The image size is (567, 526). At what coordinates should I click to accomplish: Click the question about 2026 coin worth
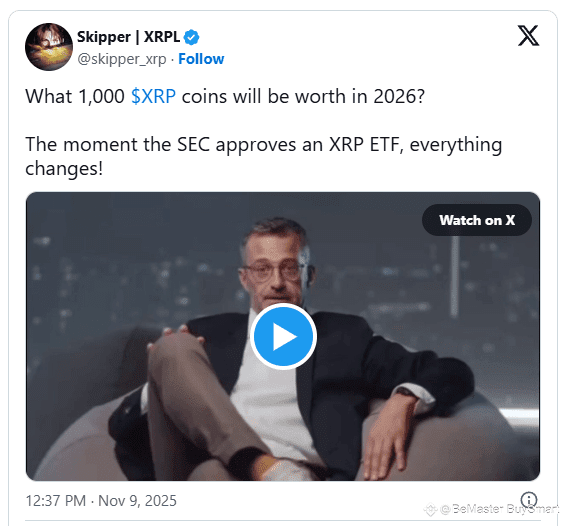tap(225, 97)
